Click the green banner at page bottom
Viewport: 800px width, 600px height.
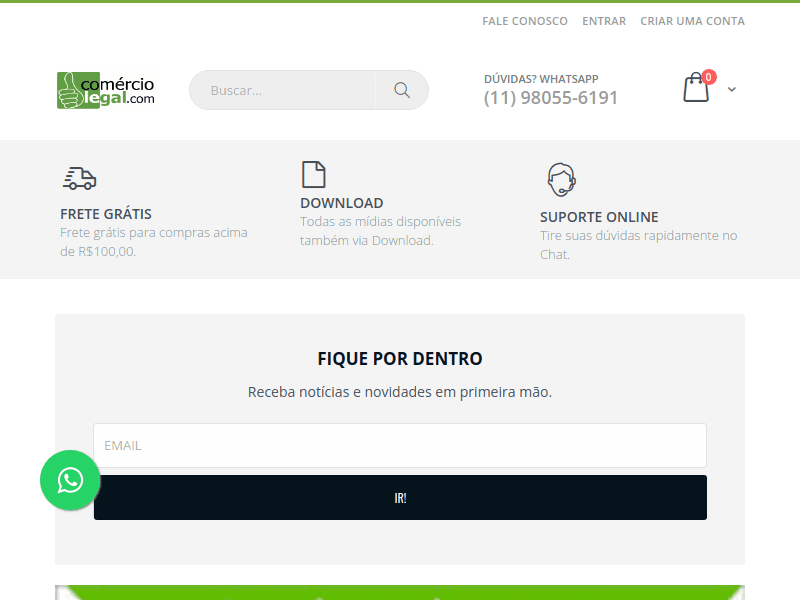click(400, 592)
